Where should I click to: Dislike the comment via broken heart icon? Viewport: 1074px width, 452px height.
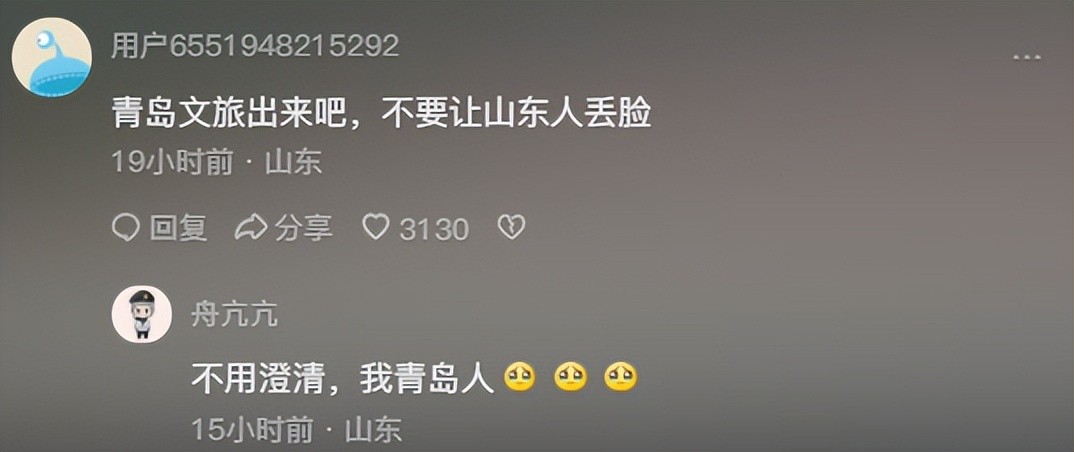coord(511,228)
